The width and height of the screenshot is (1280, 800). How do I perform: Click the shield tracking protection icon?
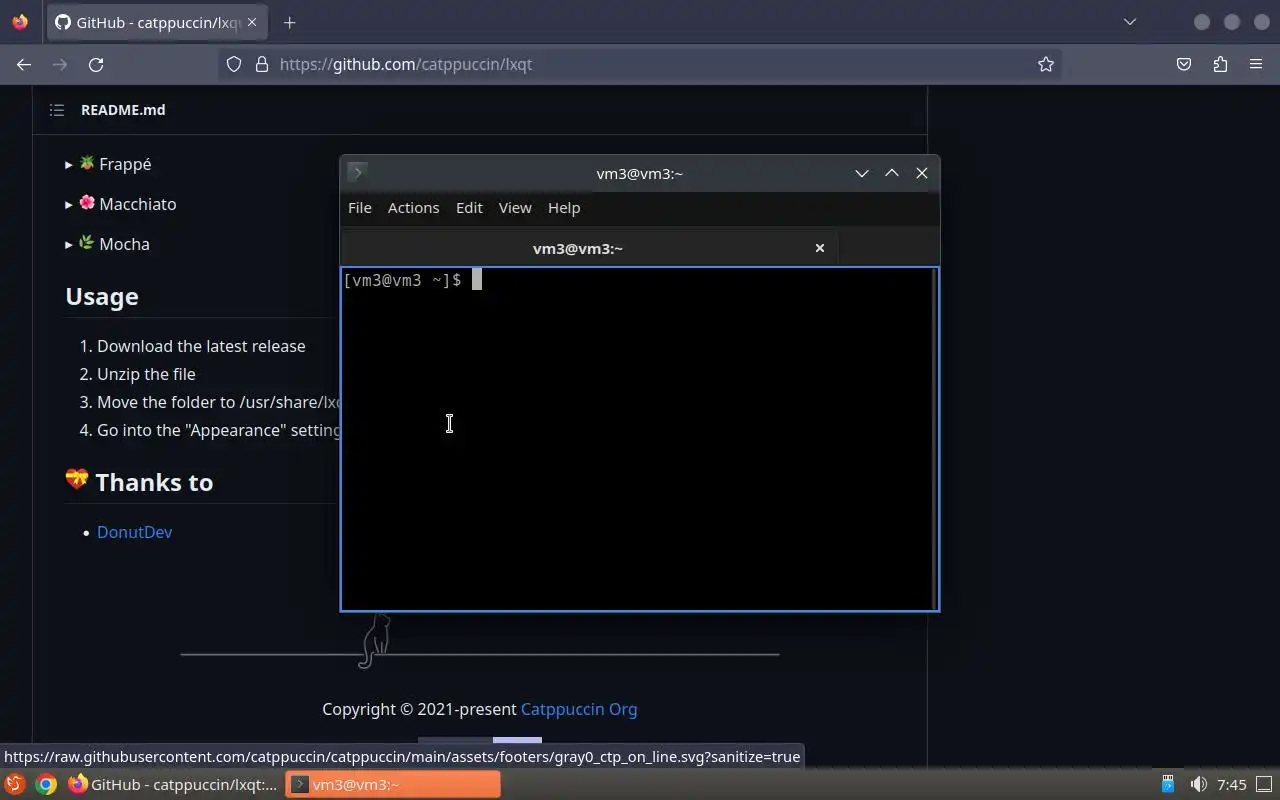(234, 64)
